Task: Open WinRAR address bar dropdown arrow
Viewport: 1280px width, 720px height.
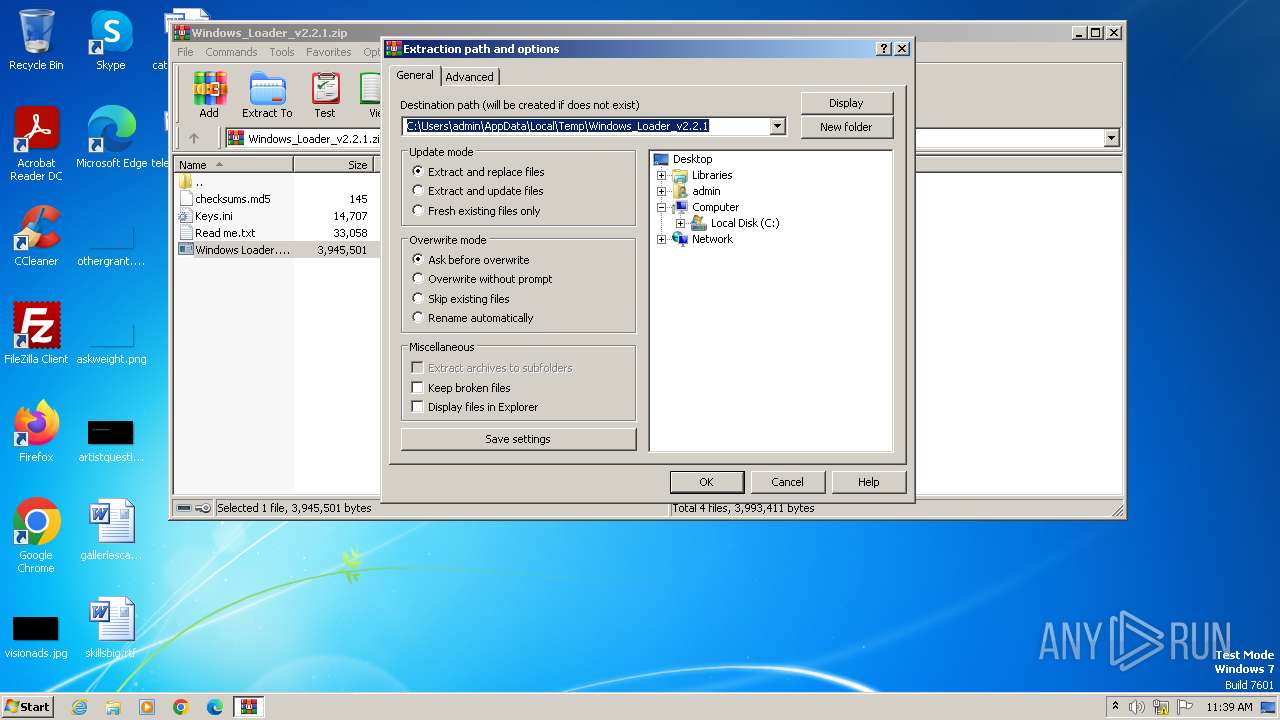Action: click(x=1111, y=139)
